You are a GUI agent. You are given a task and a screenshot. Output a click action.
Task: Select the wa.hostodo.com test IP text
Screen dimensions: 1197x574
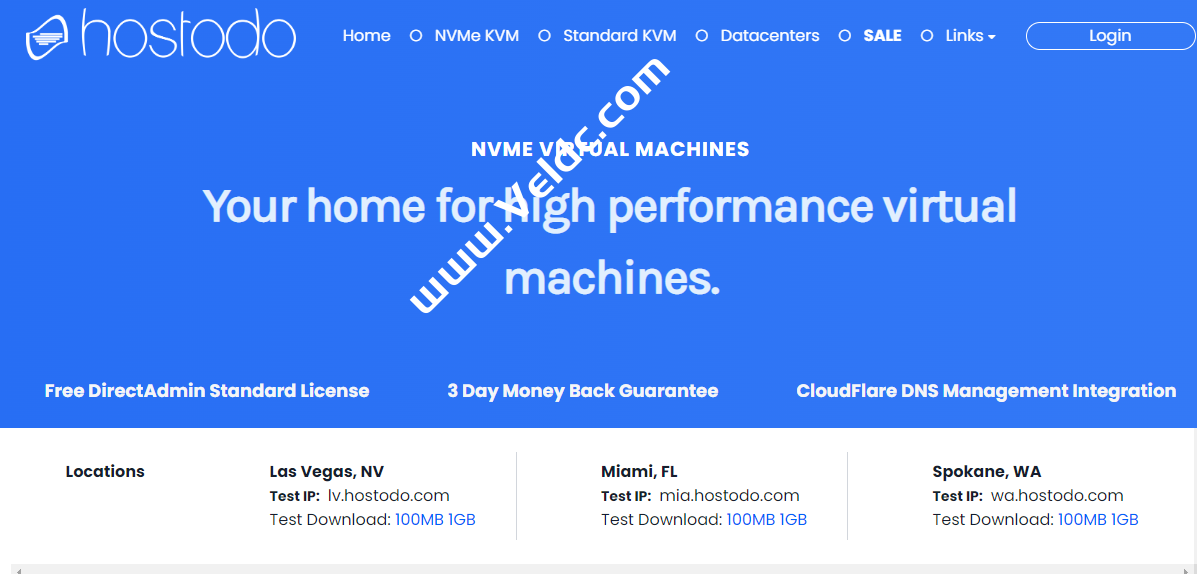click(1057, 496)
